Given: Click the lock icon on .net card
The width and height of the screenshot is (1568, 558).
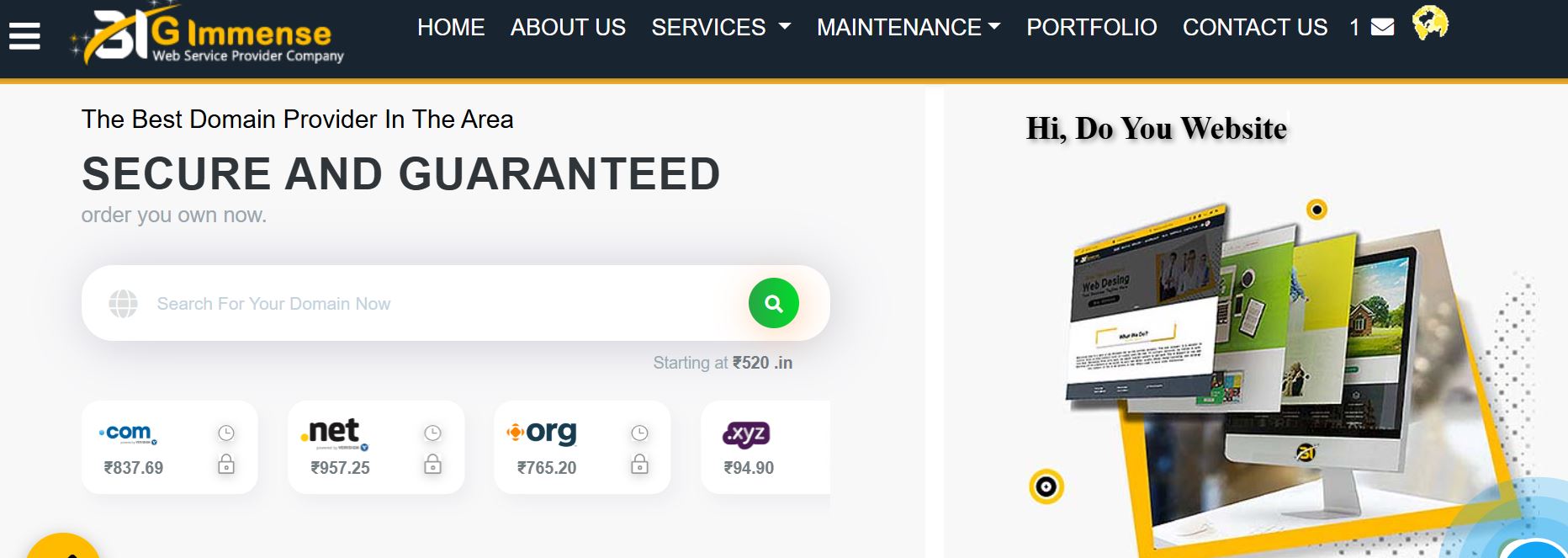Looking at the screenshot, I should (x=432, y=464).
